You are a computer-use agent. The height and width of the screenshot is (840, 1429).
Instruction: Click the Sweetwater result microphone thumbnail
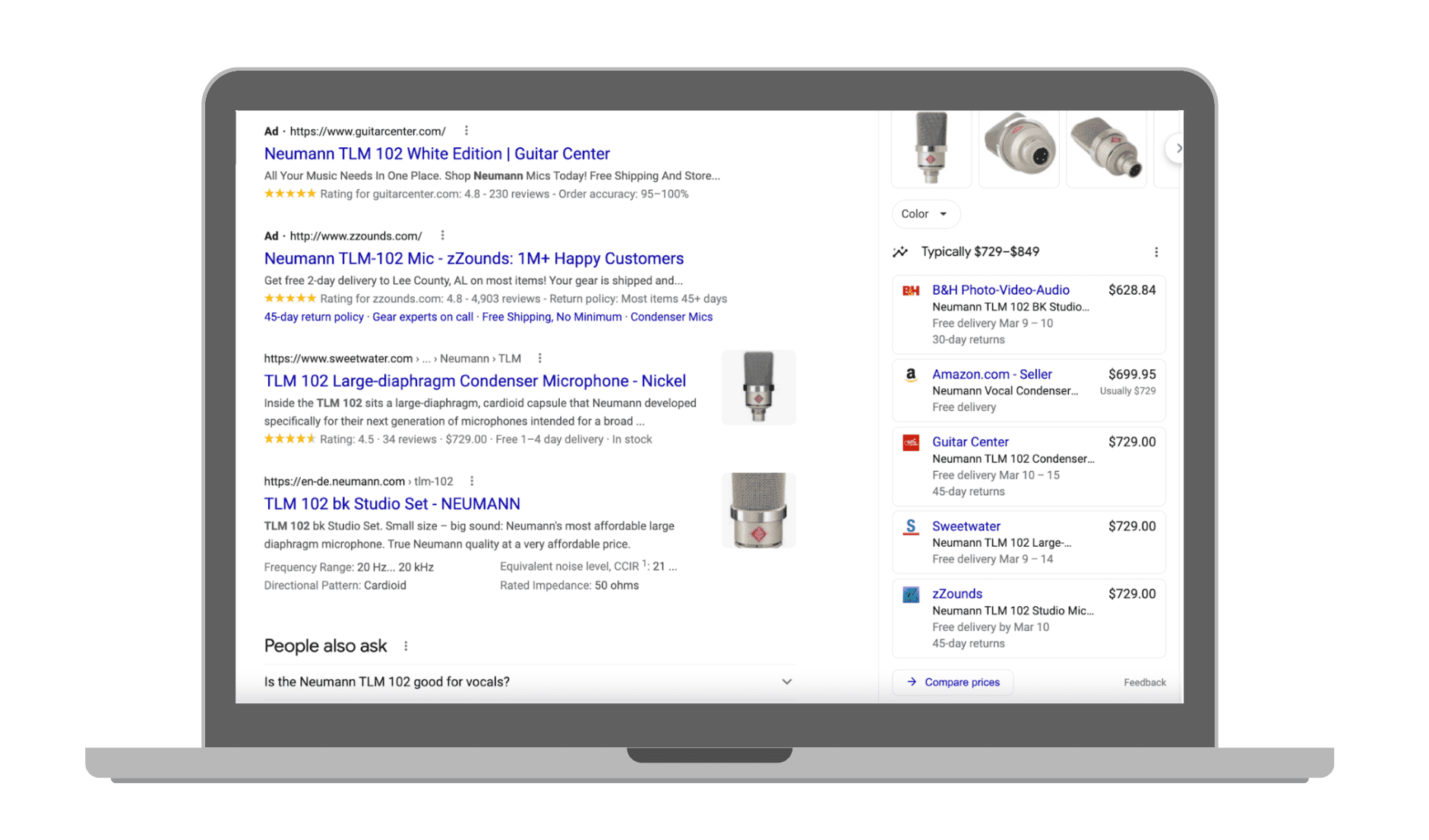point(757,387)
